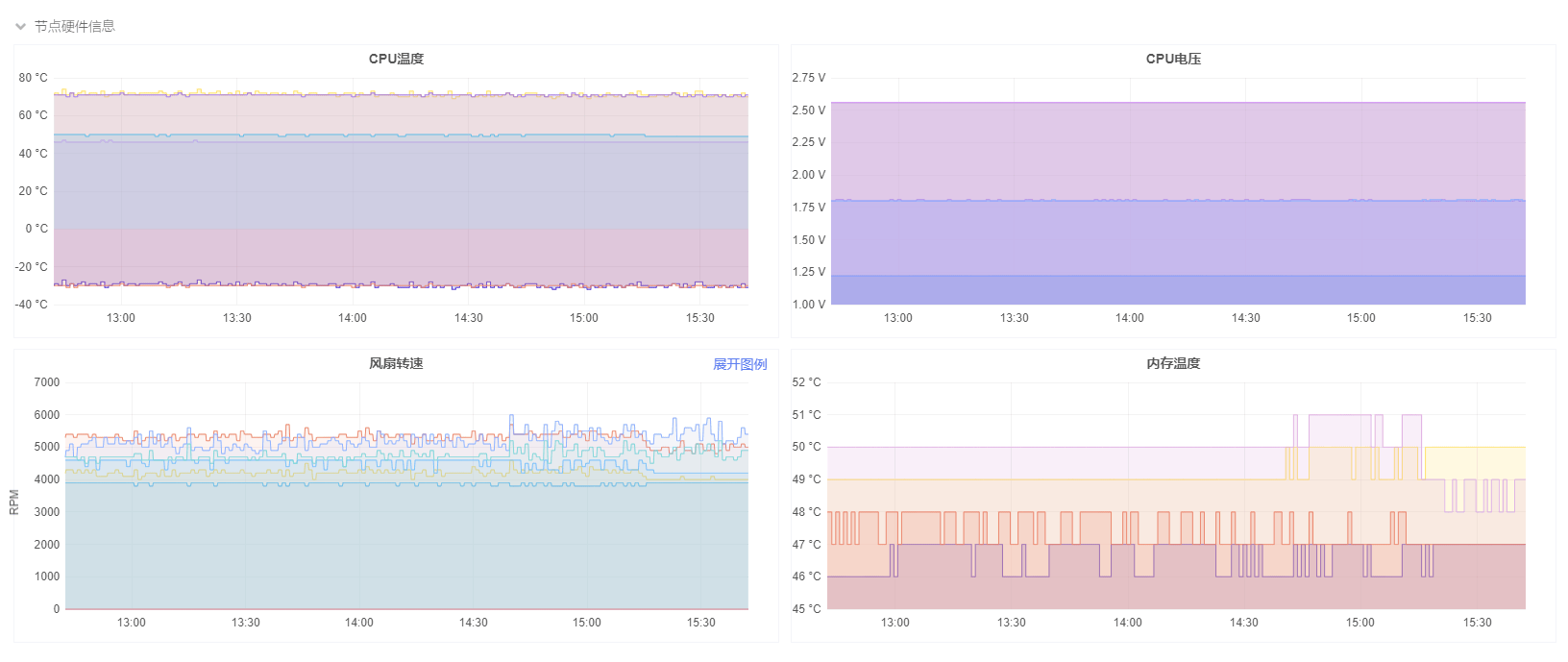Select the 7000 fan speed axis label
Viewport: 1568px width, 662px height.
coord(47,382)
